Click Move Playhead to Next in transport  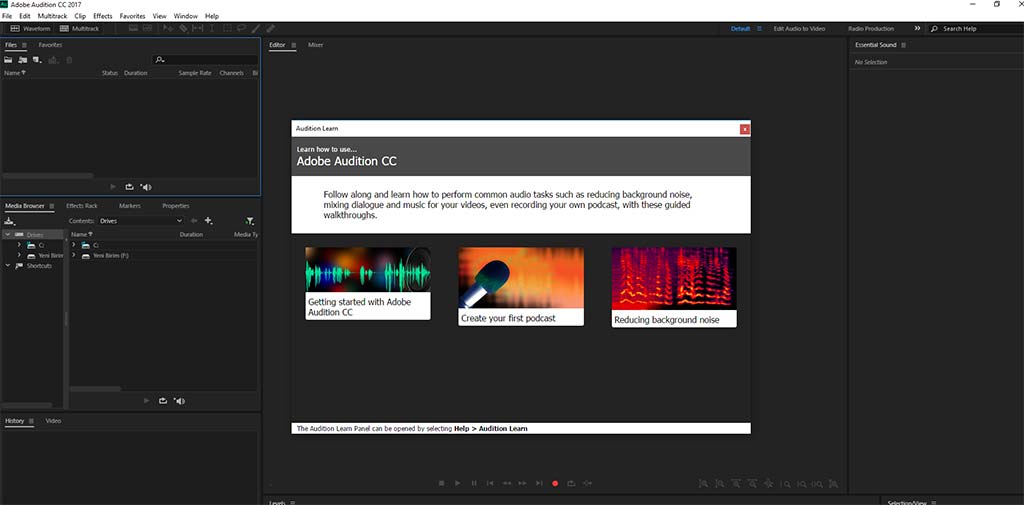(539, 483)
